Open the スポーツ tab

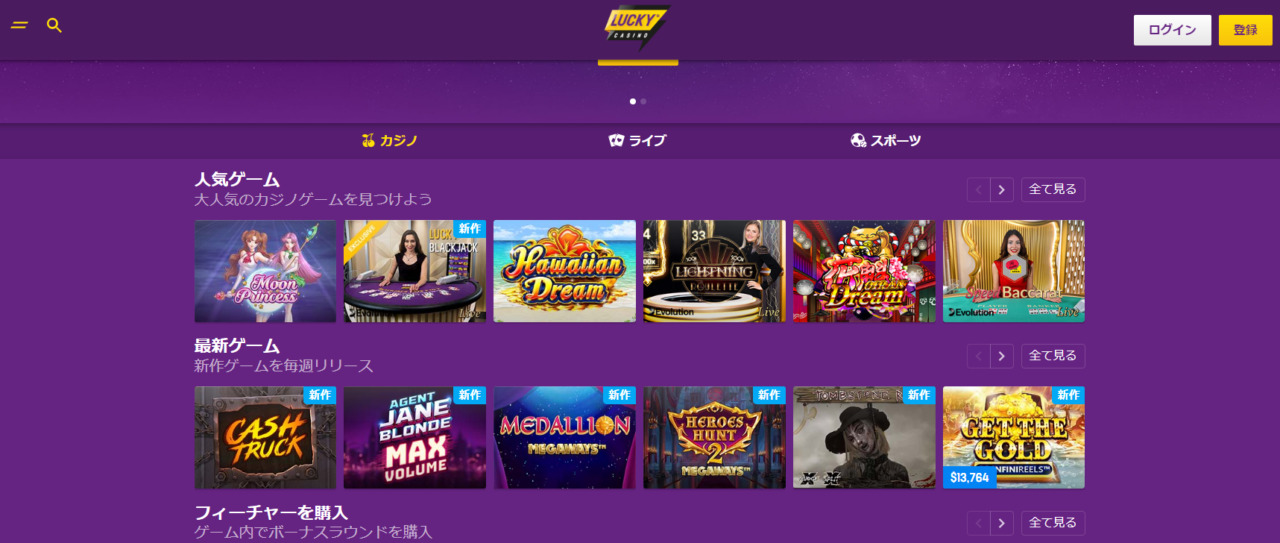tap(885, 141)
